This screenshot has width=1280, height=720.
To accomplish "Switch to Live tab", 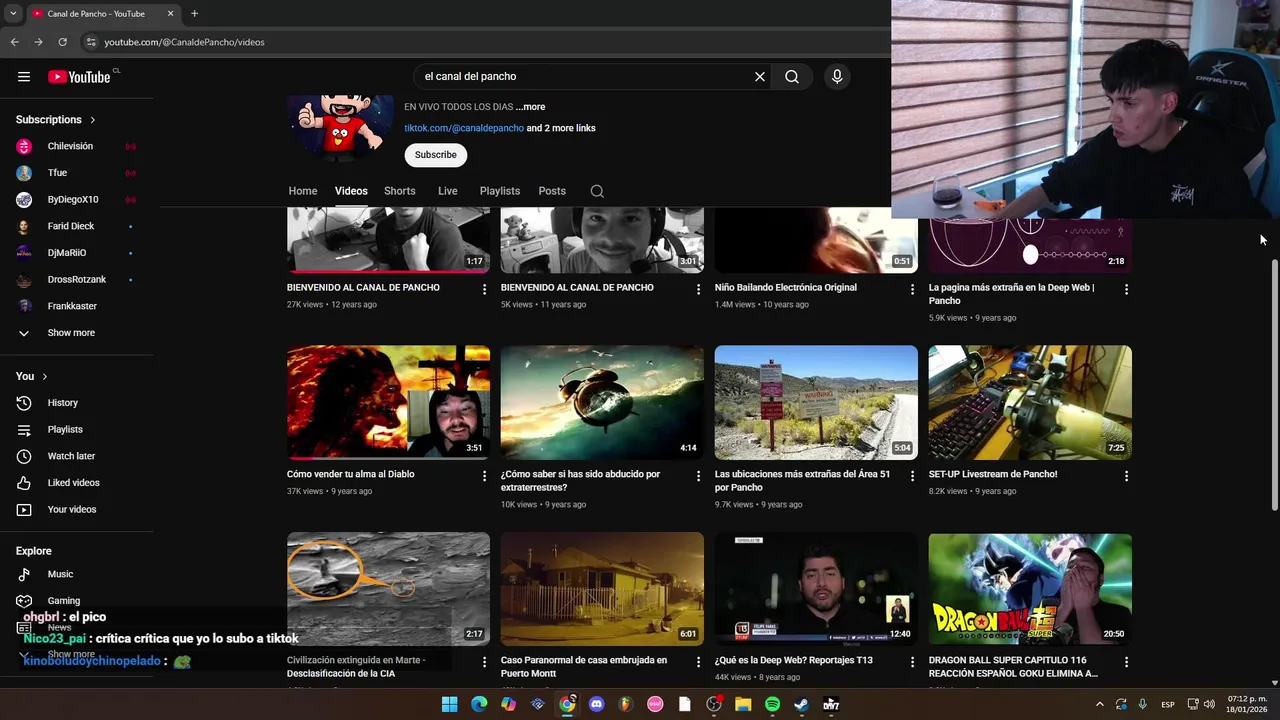I will point(447,191).
